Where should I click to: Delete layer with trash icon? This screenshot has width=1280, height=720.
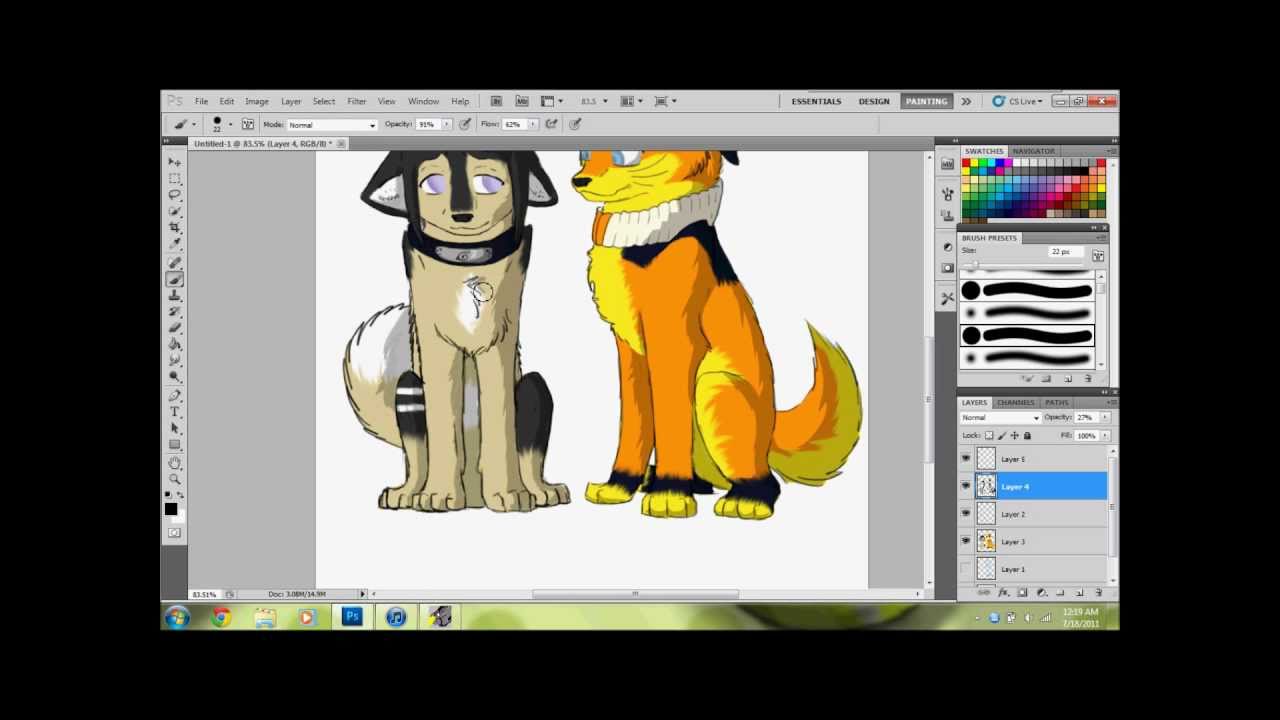(x=1098, y=592)
